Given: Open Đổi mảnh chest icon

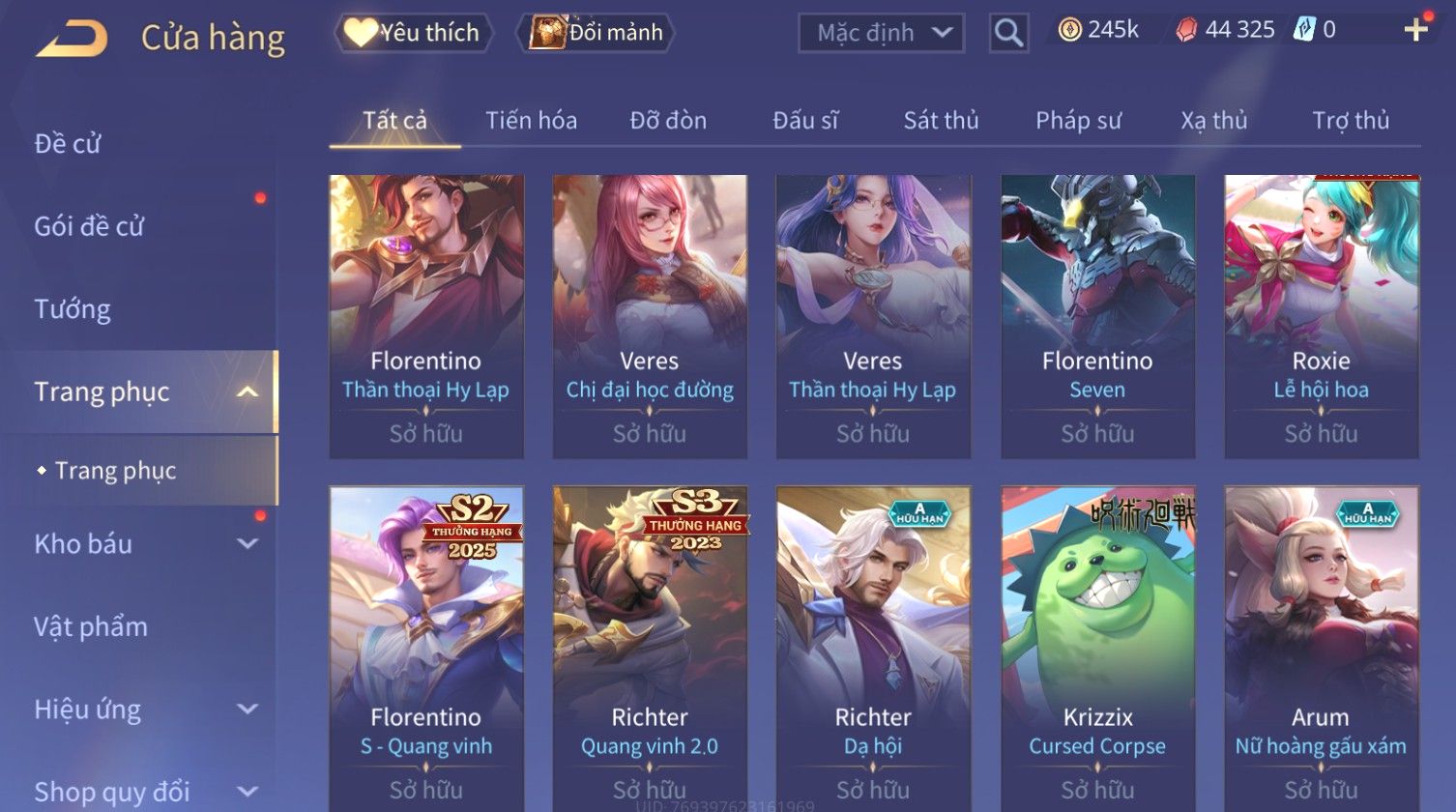Looking at the screenshot, I should click(547, 33).
